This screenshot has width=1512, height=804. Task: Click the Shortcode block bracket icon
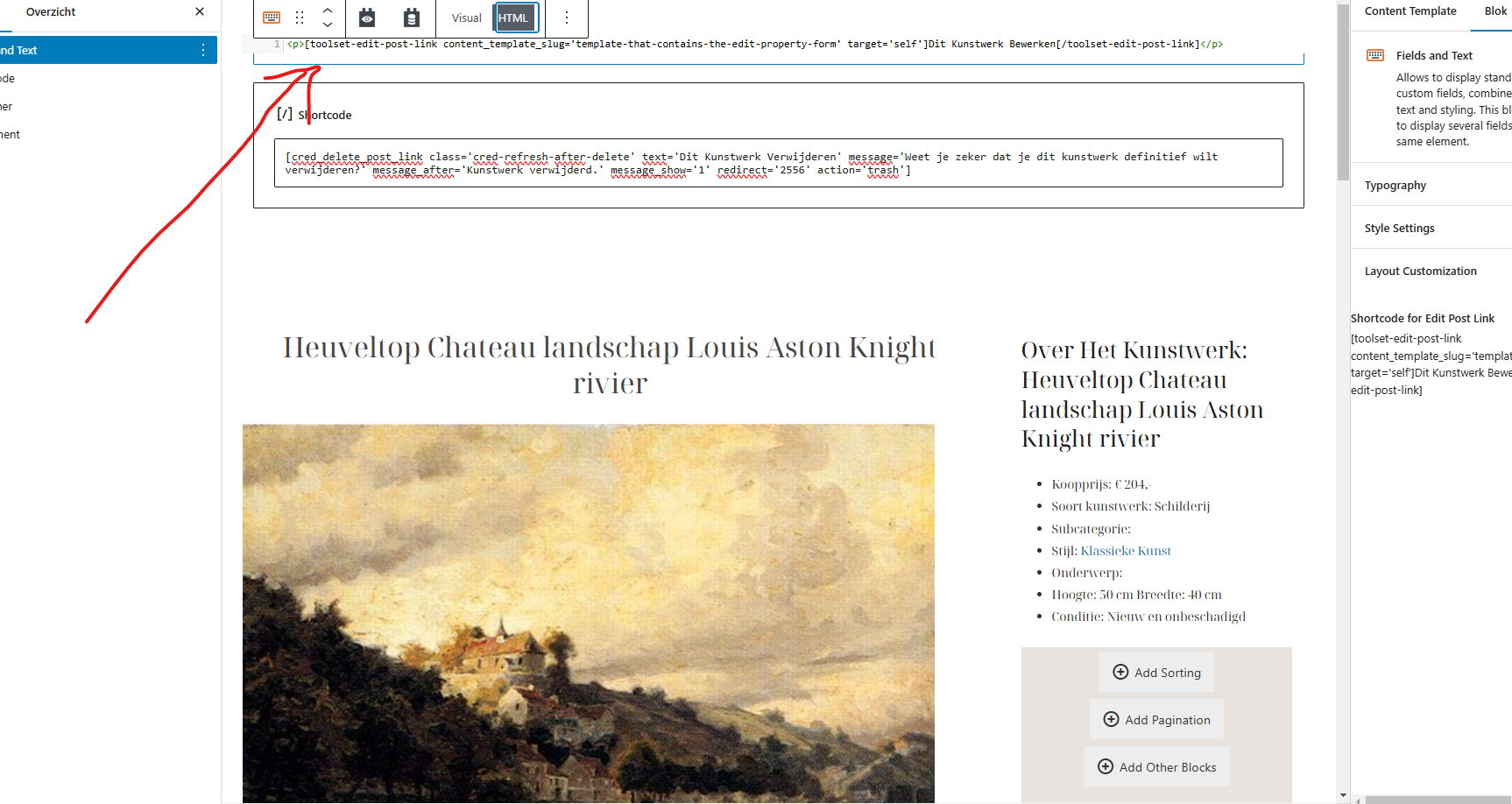tap(285, 114)
